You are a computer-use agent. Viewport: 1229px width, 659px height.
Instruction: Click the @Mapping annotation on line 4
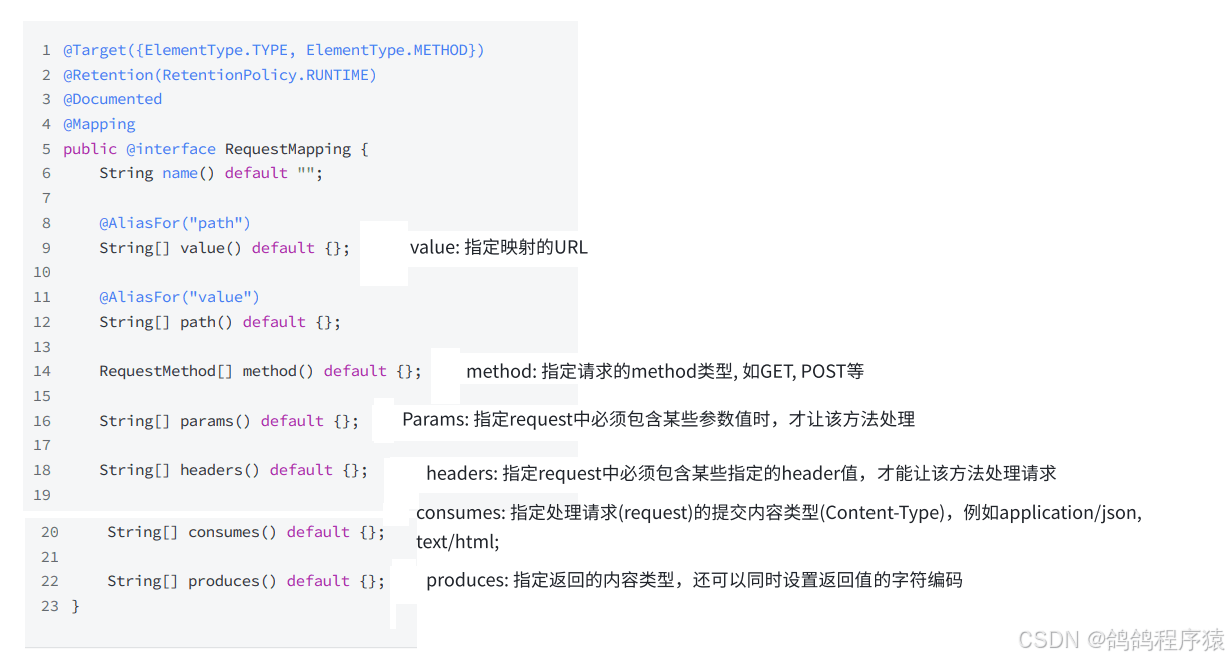99,124
